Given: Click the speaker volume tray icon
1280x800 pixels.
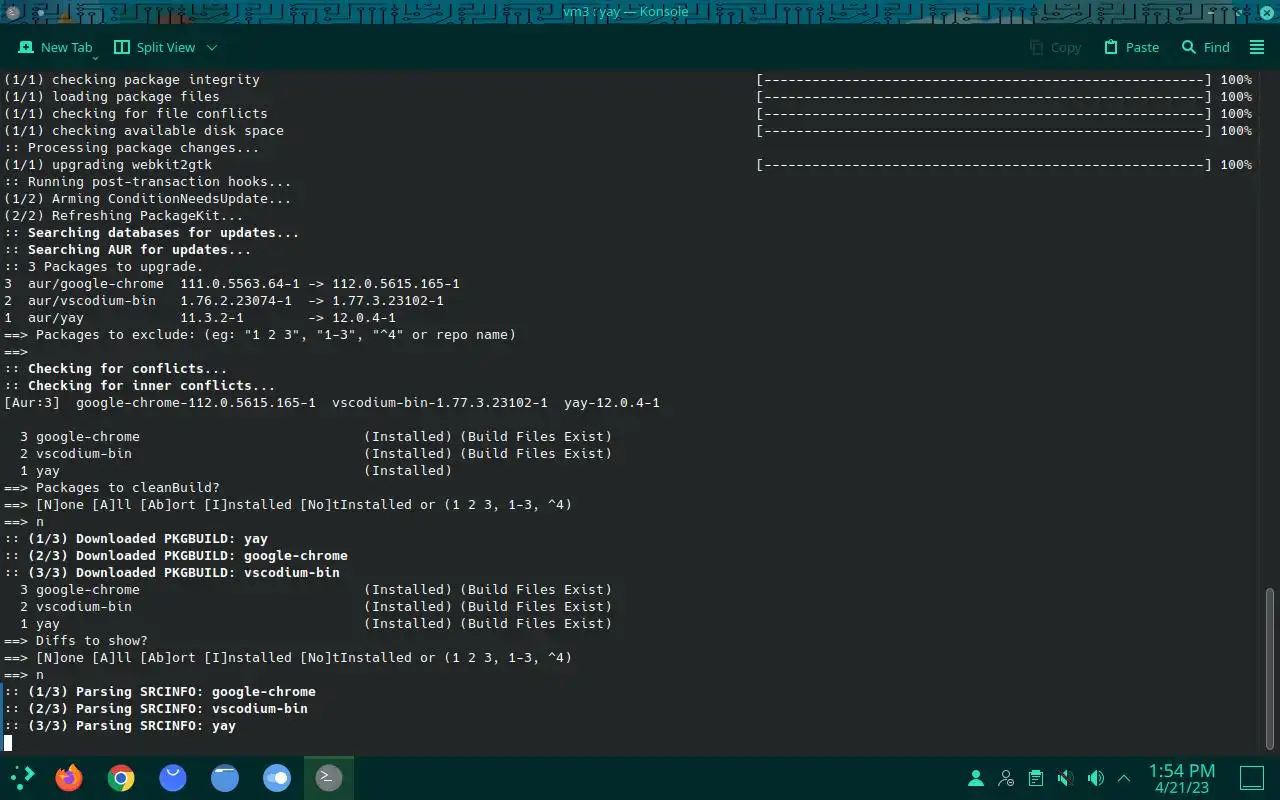Looking at the screenshot, I should (1096, 778).
